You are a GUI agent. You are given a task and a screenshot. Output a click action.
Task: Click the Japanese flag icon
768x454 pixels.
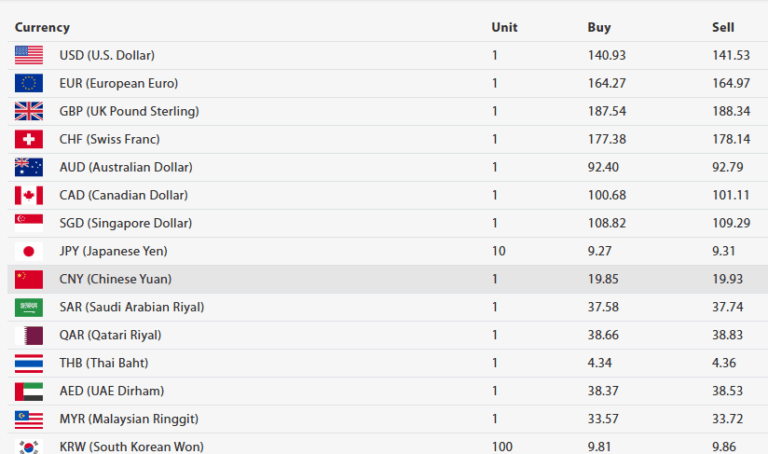pyautogui.click(x=29, y=251)
